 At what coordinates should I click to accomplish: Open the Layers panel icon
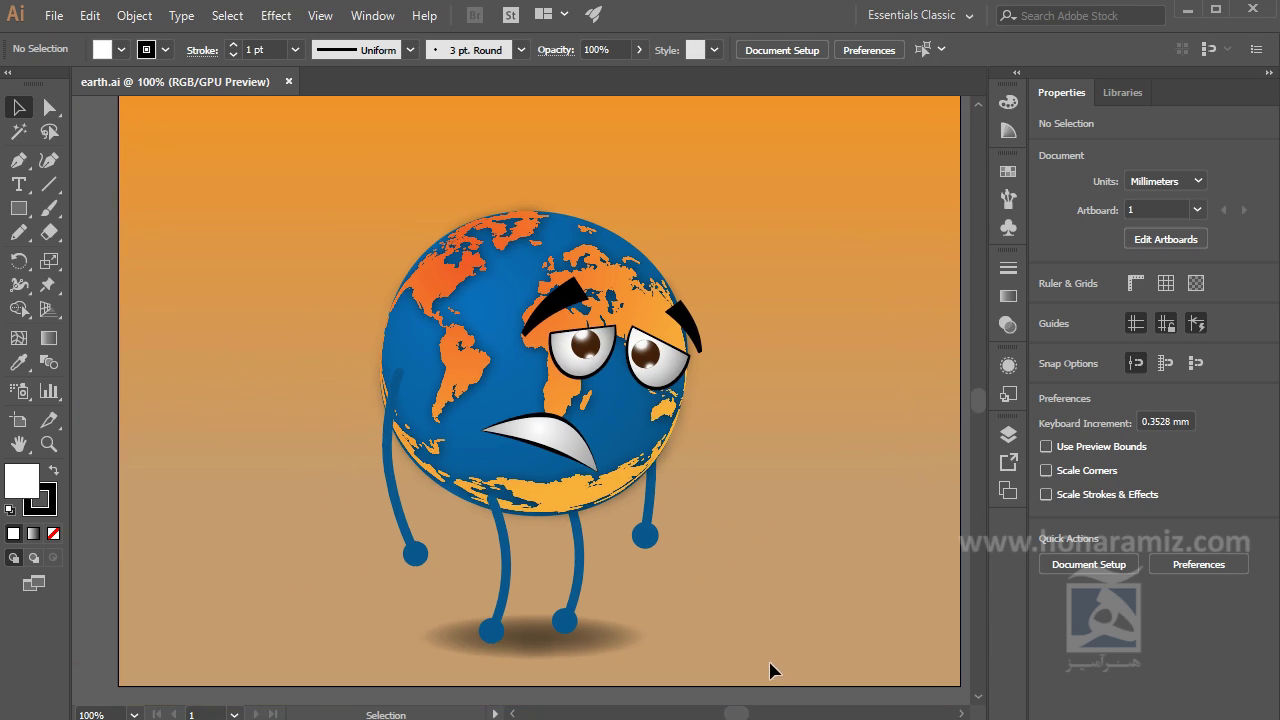pos(1008,434)
